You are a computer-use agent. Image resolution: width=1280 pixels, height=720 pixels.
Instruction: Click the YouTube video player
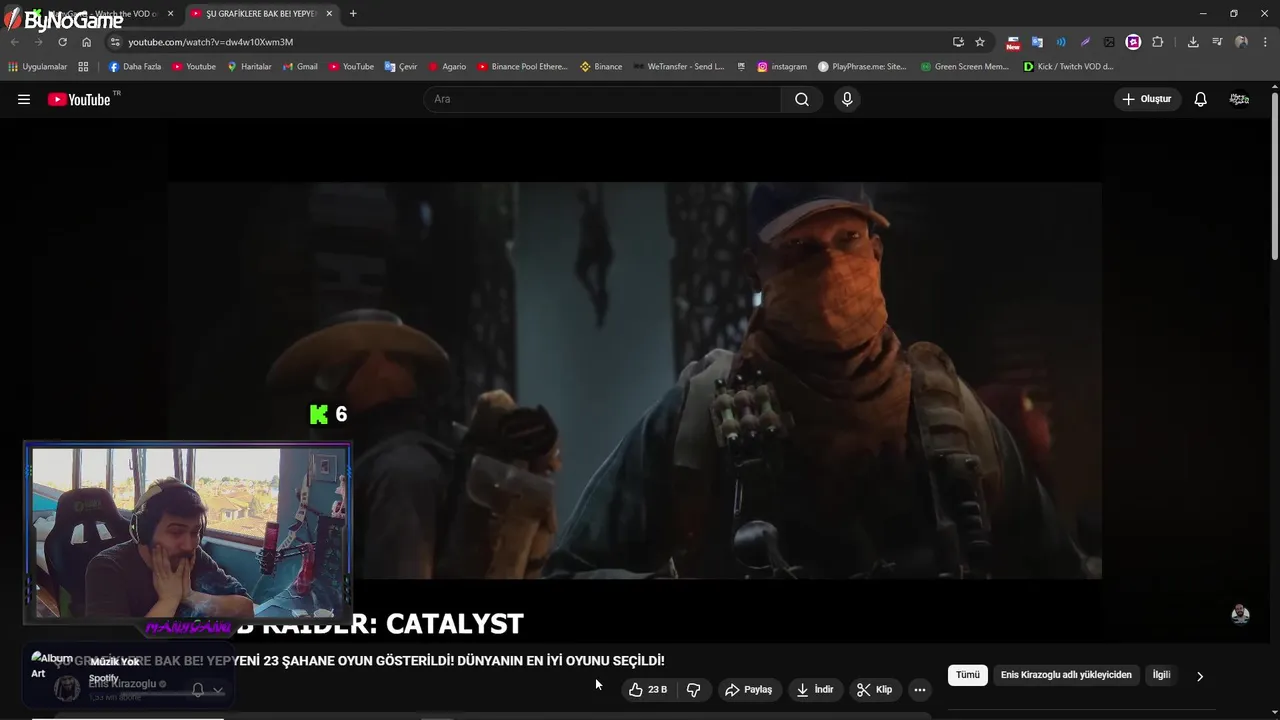pyautogui.click(x=635, y=380)
